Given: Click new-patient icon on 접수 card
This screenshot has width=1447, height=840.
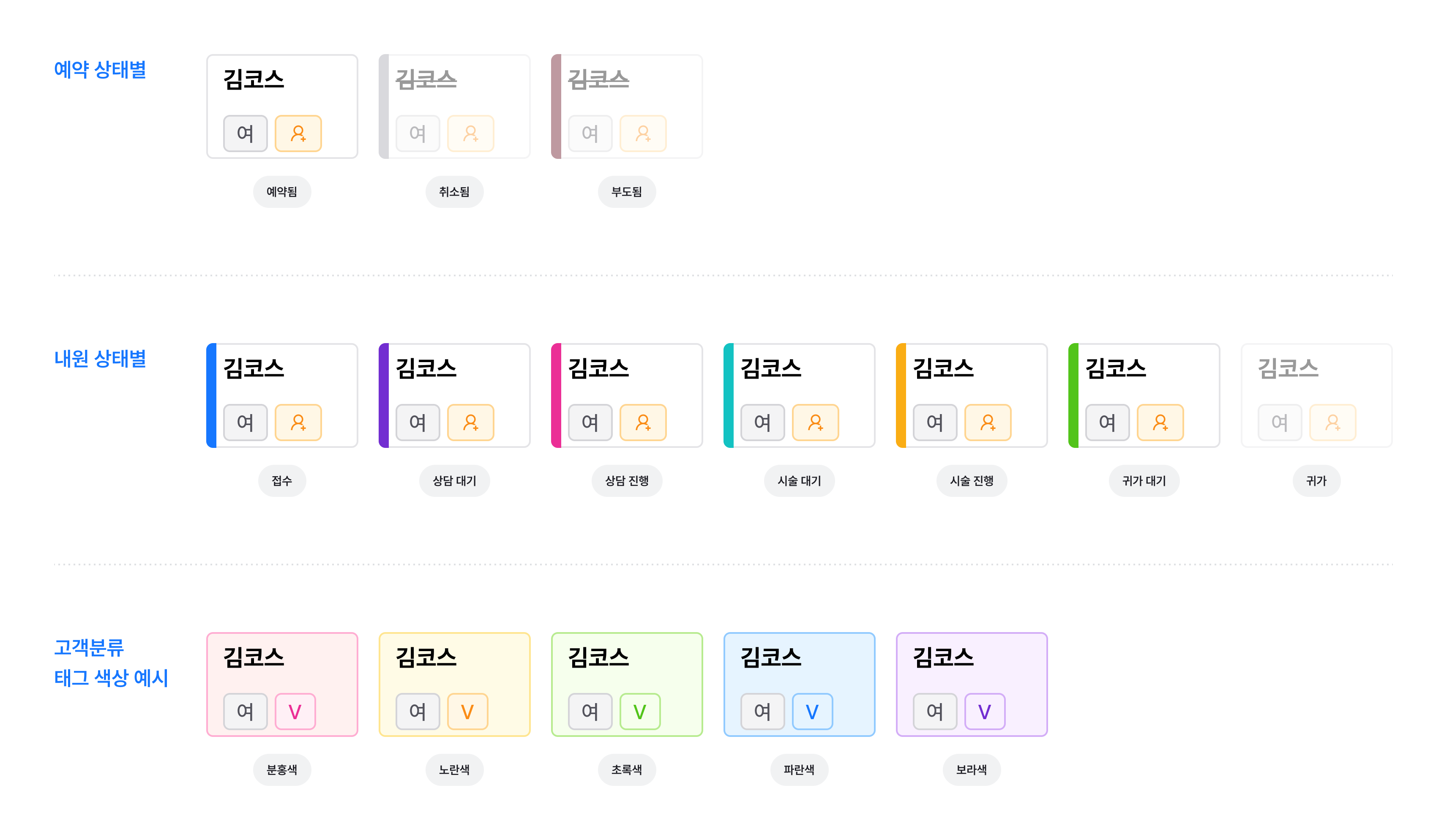Looking at the screenshot, I should coord(298,423).
